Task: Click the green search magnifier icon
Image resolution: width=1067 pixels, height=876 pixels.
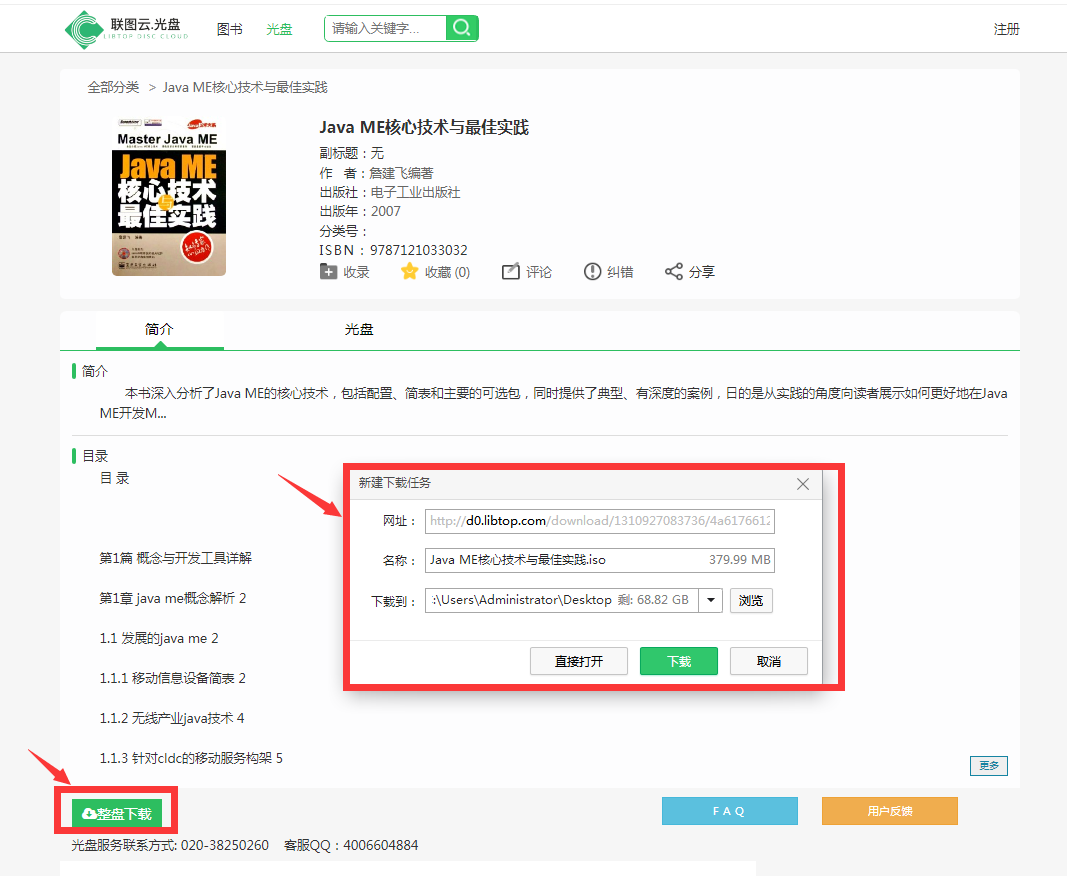Action: tap(462, 28)
